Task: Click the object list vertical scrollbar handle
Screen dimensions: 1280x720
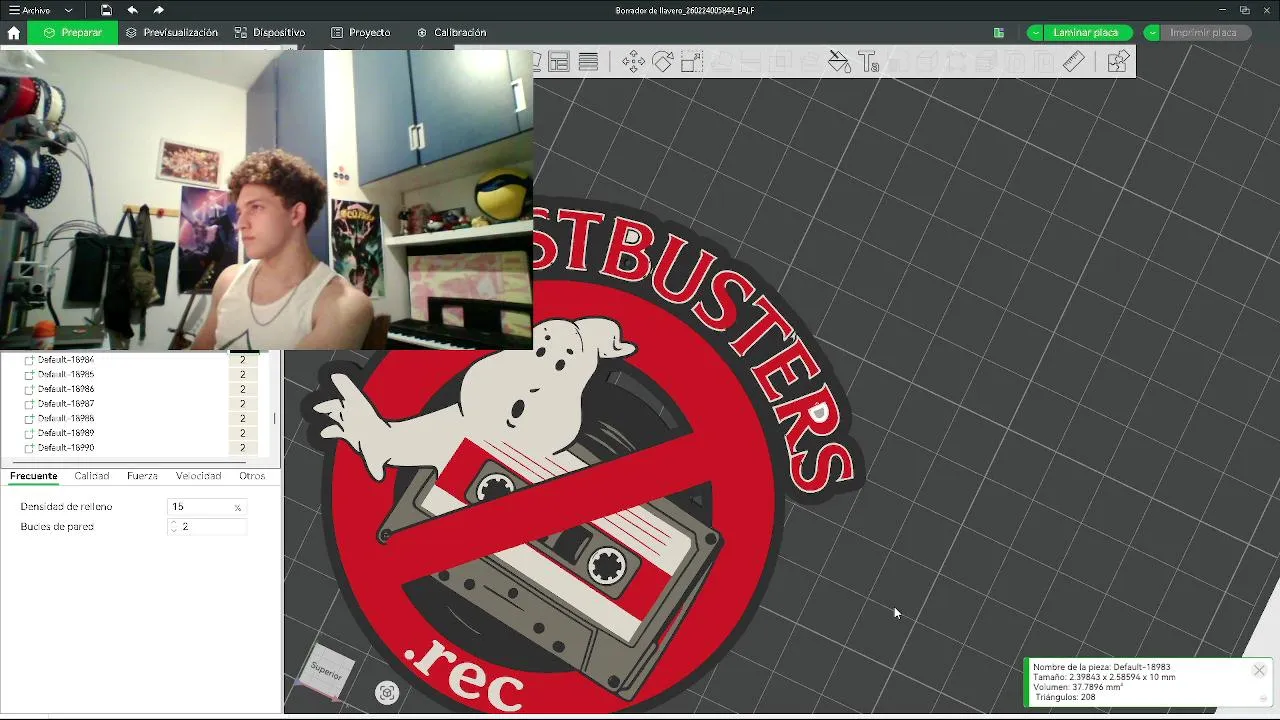Action: pyautogui.click(x=274, y=418)
